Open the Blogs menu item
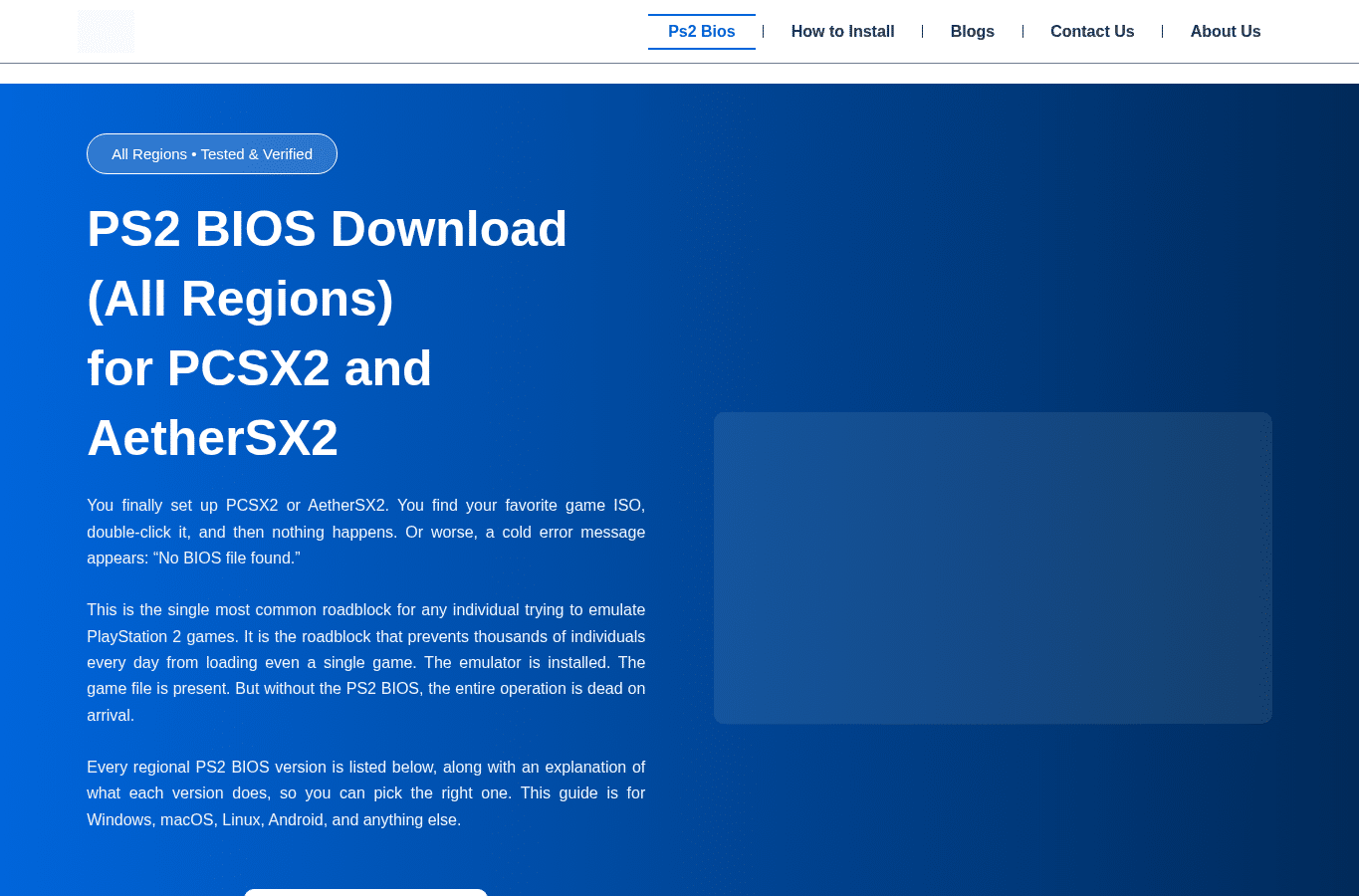 [x=973, y=32]
